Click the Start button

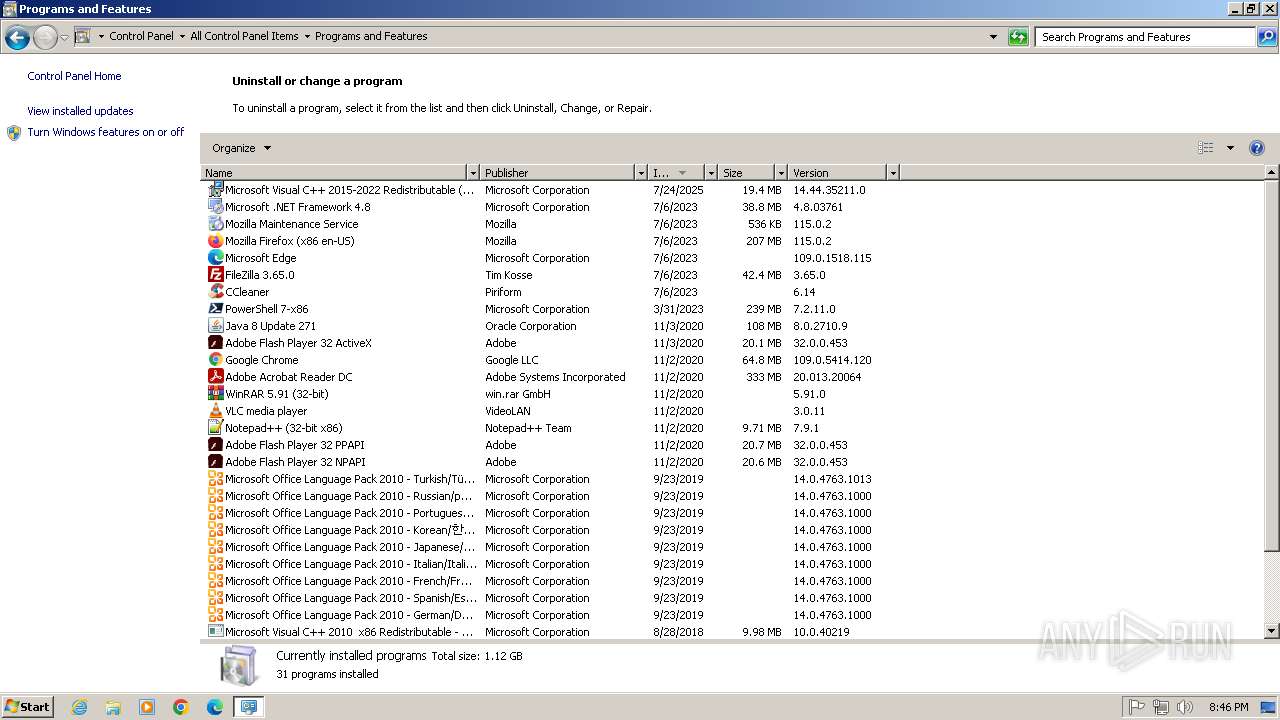[x=27, y=707]
